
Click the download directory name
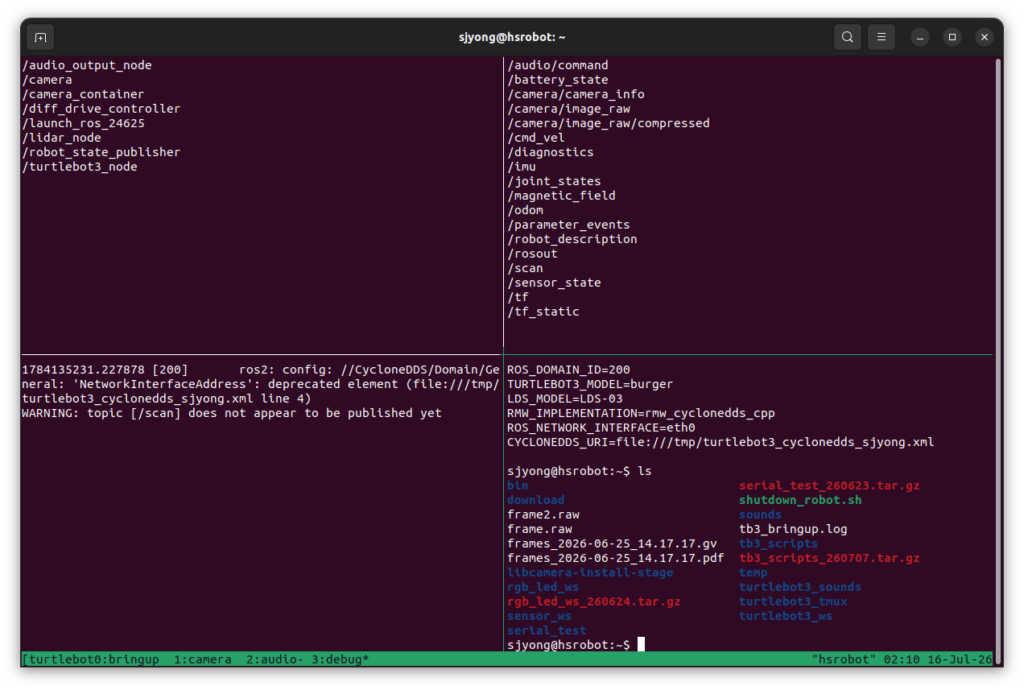click(x=536, y=500)
